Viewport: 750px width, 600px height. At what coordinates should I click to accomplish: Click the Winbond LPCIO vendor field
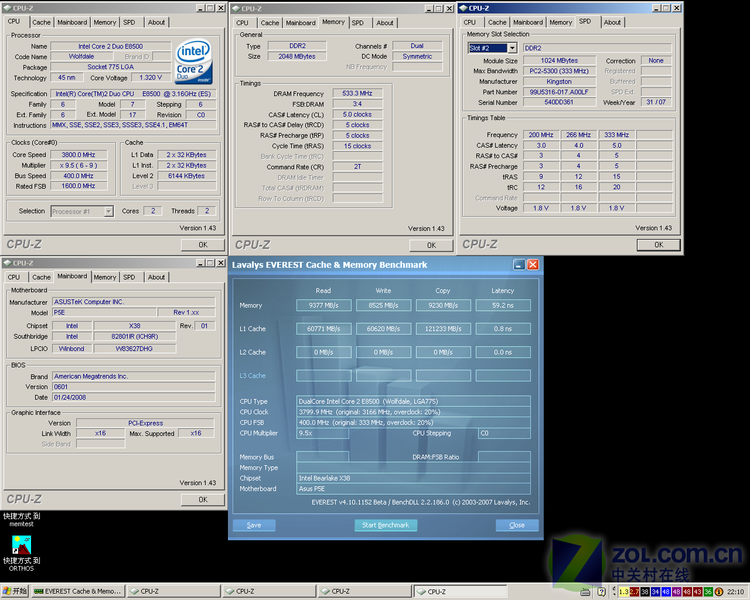[x=72, y=349]
